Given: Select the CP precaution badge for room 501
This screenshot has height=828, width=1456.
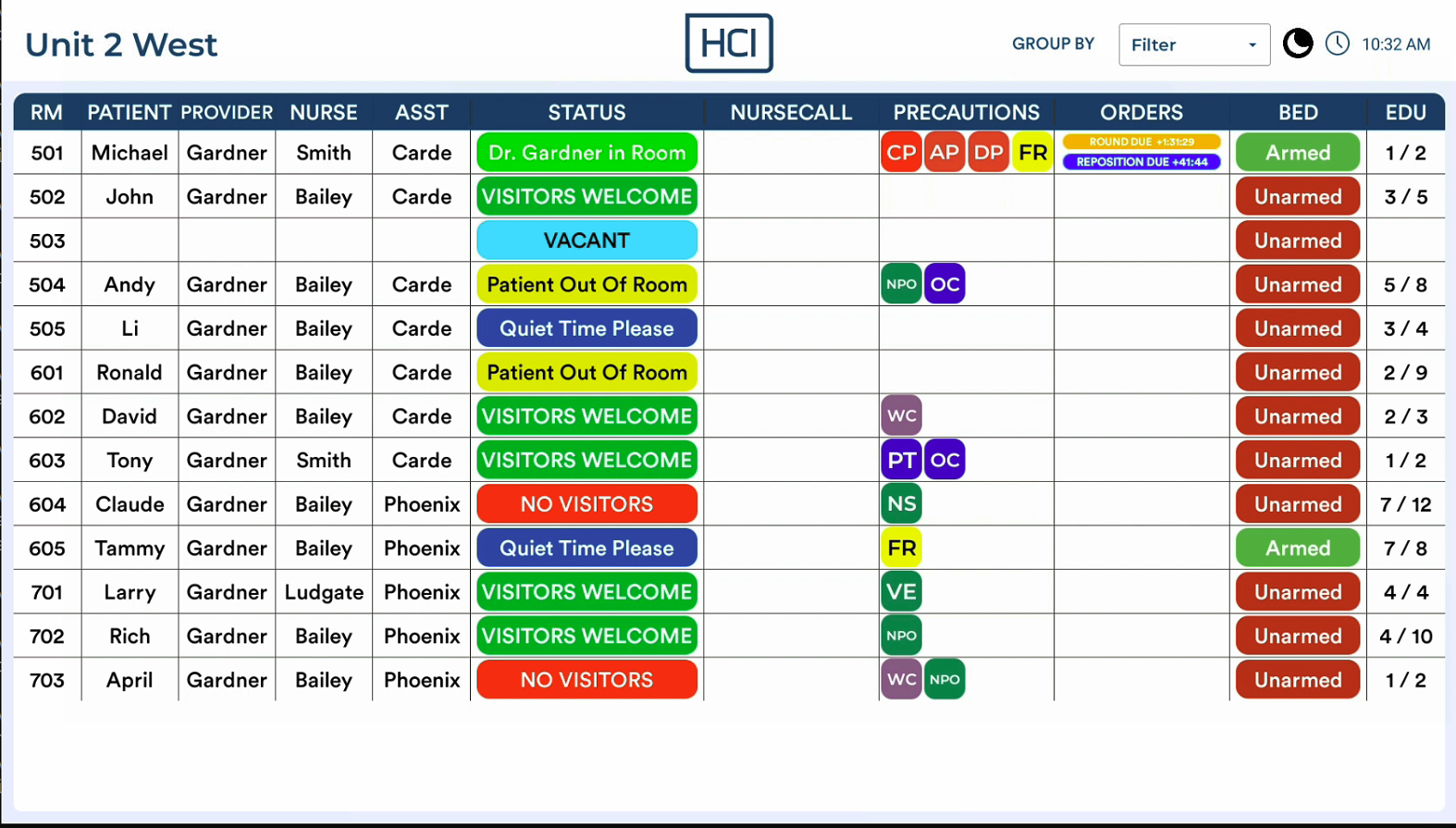Looking at the screenshot, I should pos(901,153).
